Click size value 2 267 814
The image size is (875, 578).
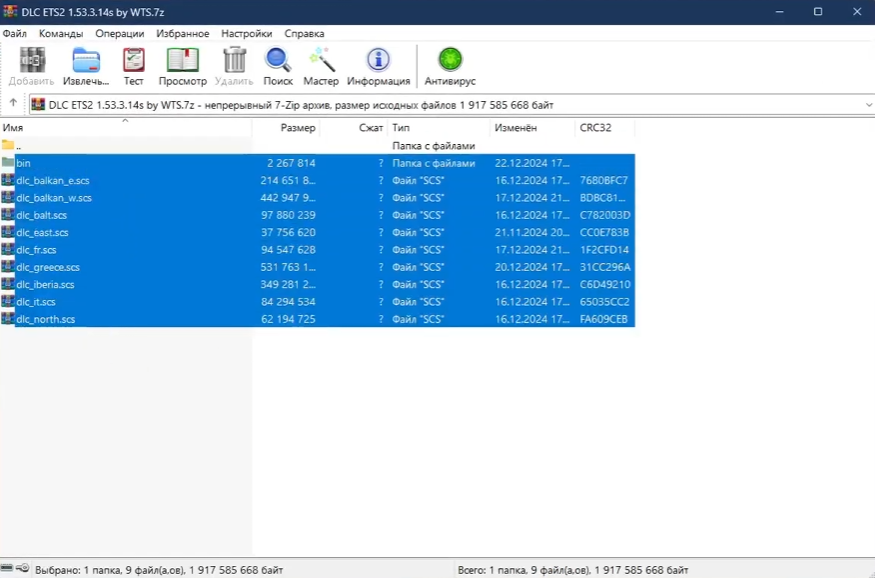click(x=291, y=163)
